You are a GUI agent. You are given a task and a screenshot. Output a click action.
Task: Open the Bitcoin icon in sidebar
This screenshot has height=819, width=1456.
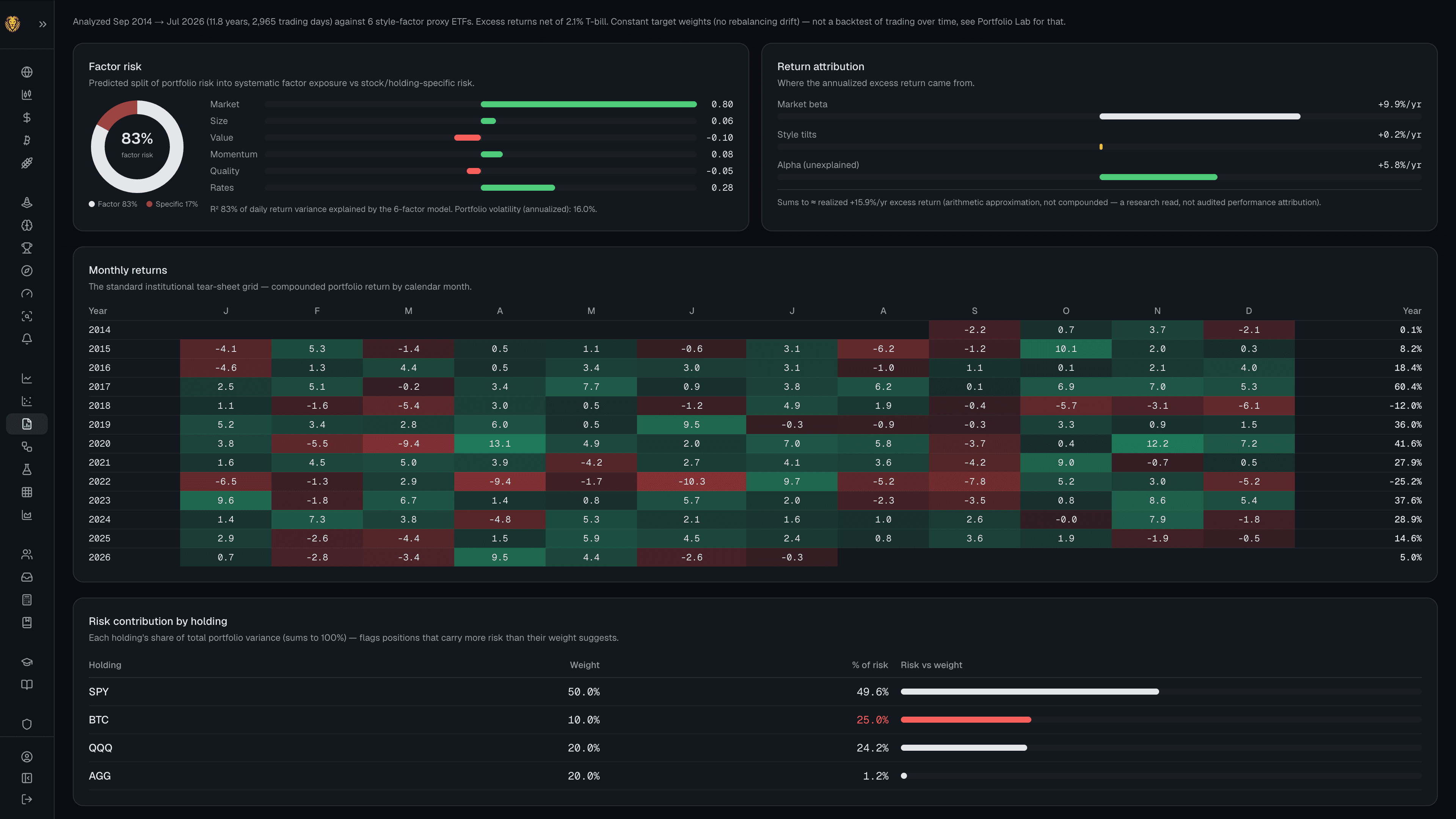point(27,140)
